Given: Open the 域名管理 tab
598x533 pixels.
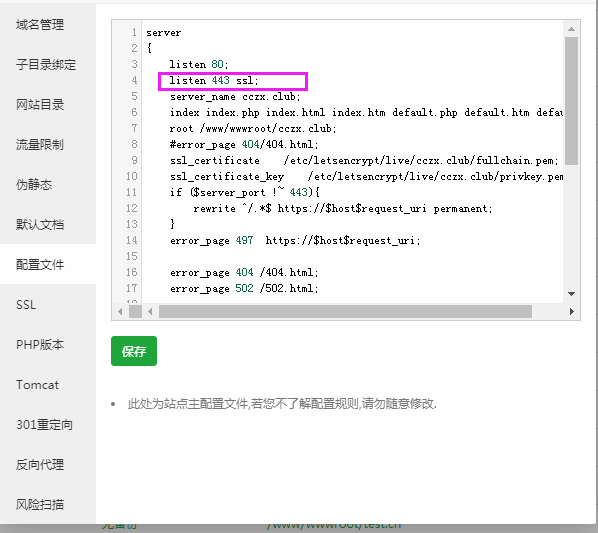Looking at the screenshot, I should [x=40, y=25].
